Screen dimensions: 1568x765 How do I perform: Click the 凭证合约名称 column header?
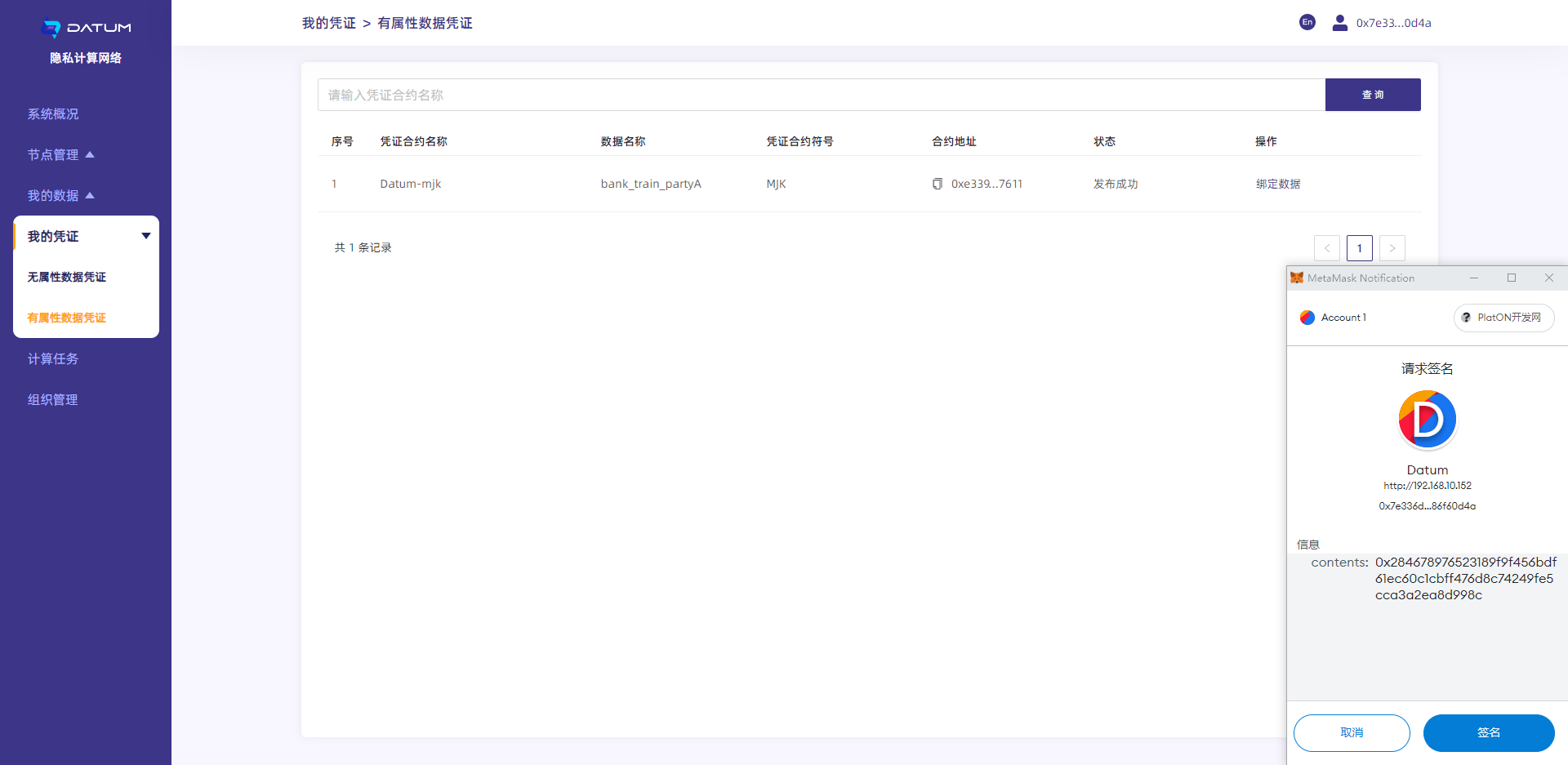click(x=414, y=141)
